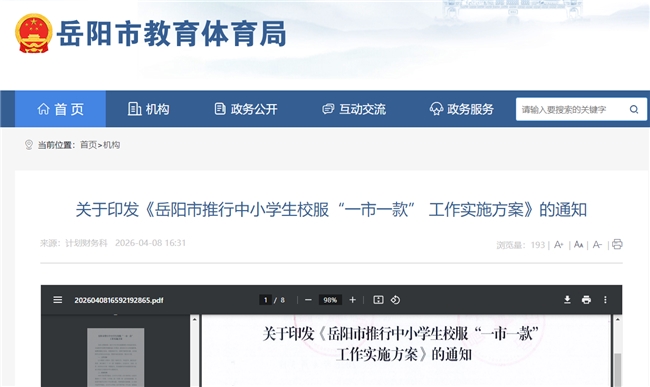This screenshot has width=650, height=387.
Task: Zoom out the PDF
Action: [x=308, y=300]
